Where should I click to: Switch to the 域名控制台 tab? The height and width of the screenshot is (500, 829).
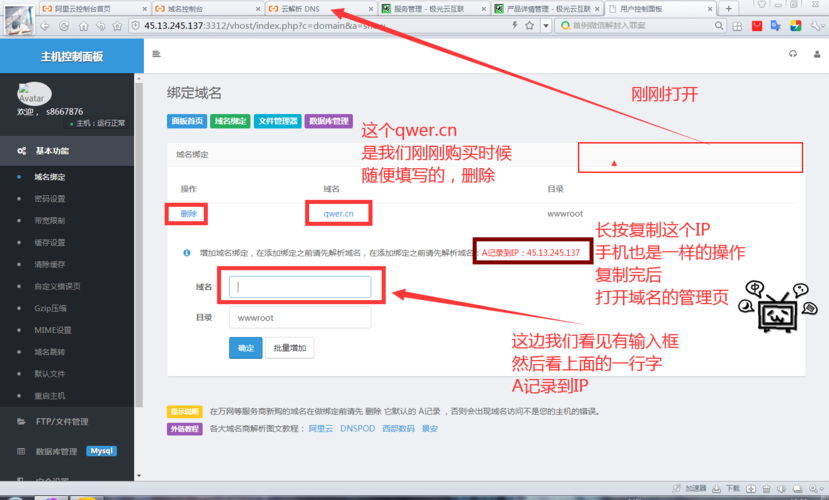click(207, 8)
